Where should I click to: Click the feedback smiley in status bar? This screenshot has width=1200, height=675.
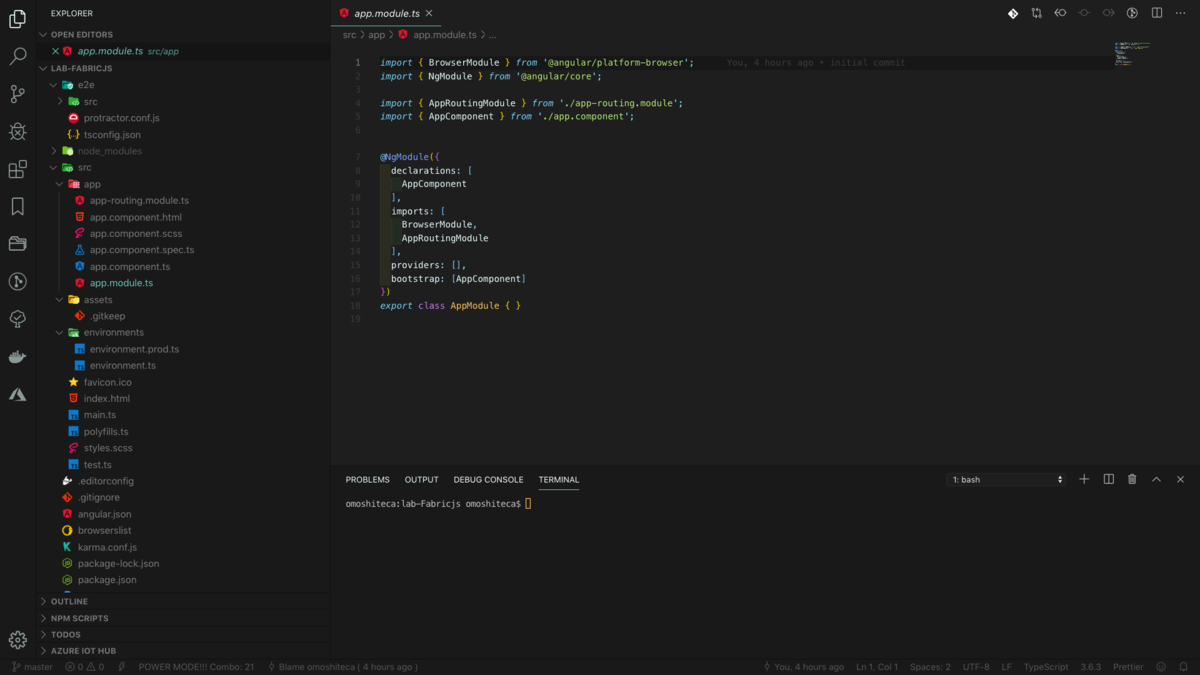(1161, 667)
